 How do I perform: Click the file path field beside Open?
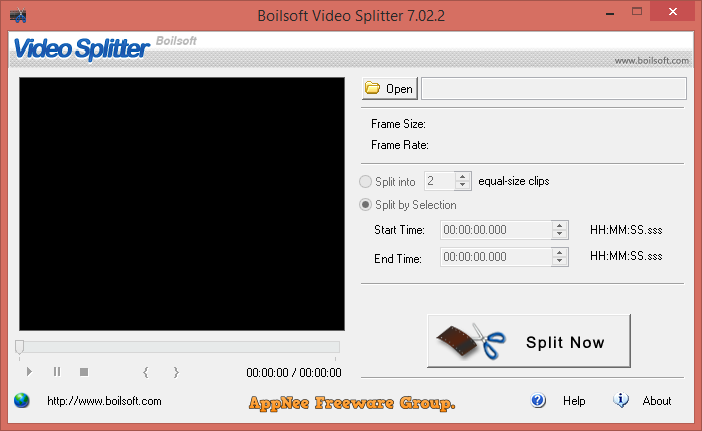554,88
